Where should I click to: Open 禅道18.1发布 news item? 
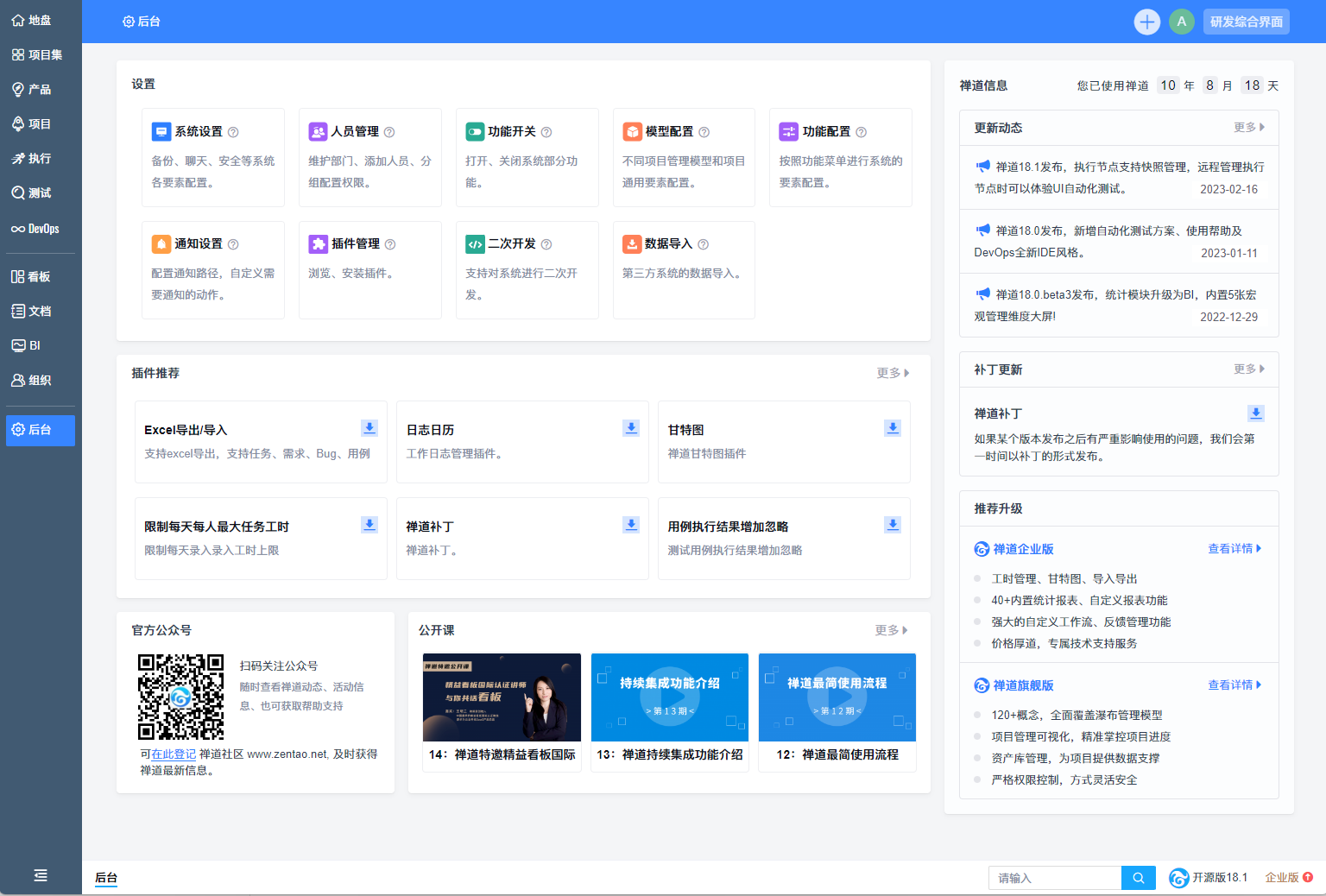point(1119,178)
